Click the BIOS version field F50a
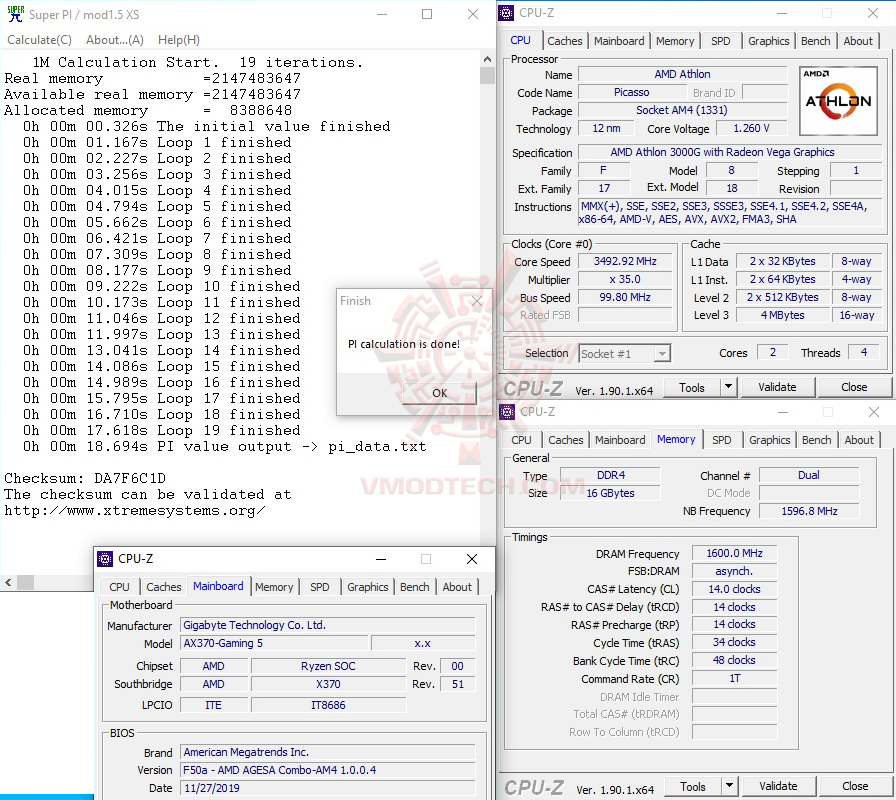The width and height of the screenshot is (896, 800). click(328, 770)
